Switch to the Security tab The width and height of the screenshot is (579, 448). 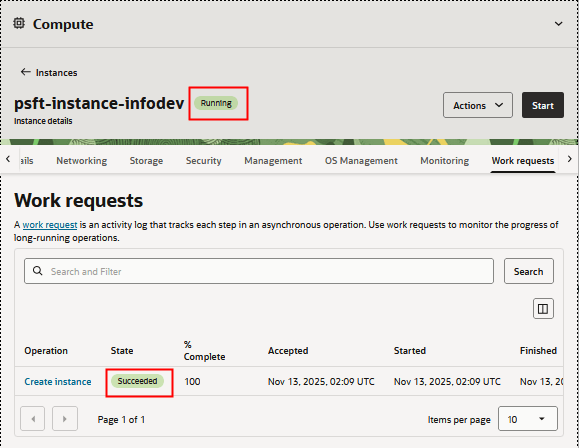[x=203, y=161]
